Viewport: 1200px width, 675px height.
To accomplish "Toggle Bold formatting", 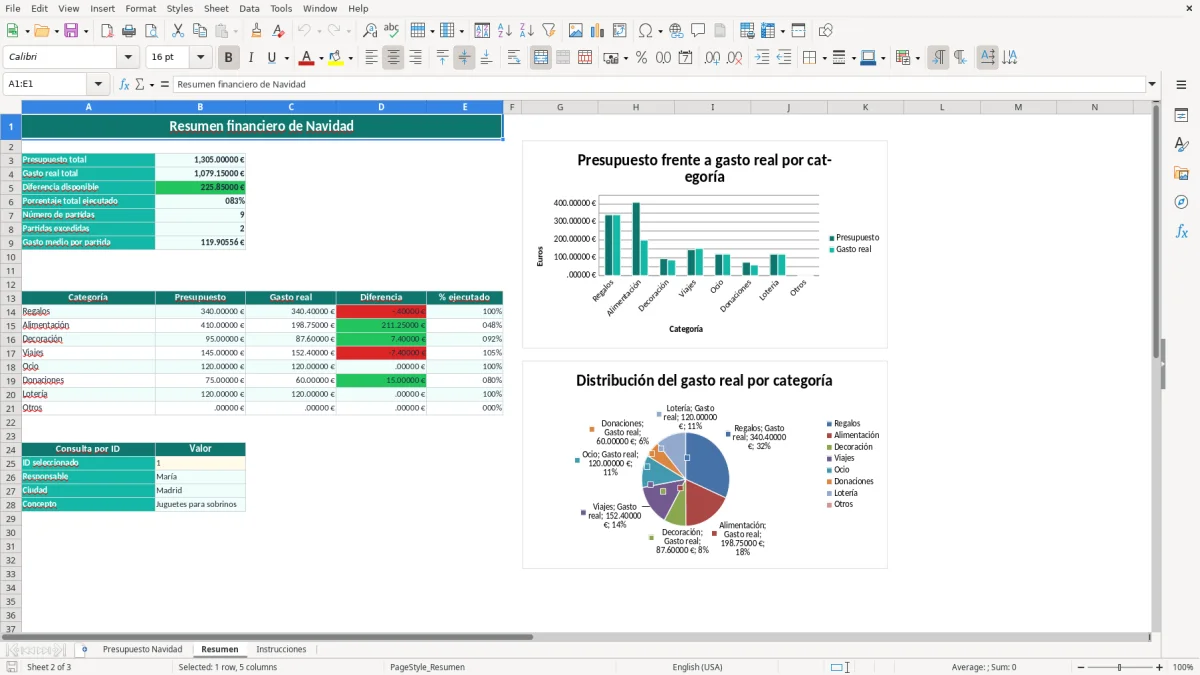I will coord(229,58).
